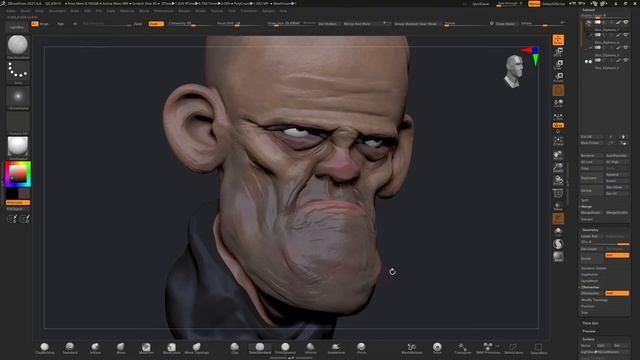
Task: Click the orange Draw mode icon on right shelf
Action: 558,40
